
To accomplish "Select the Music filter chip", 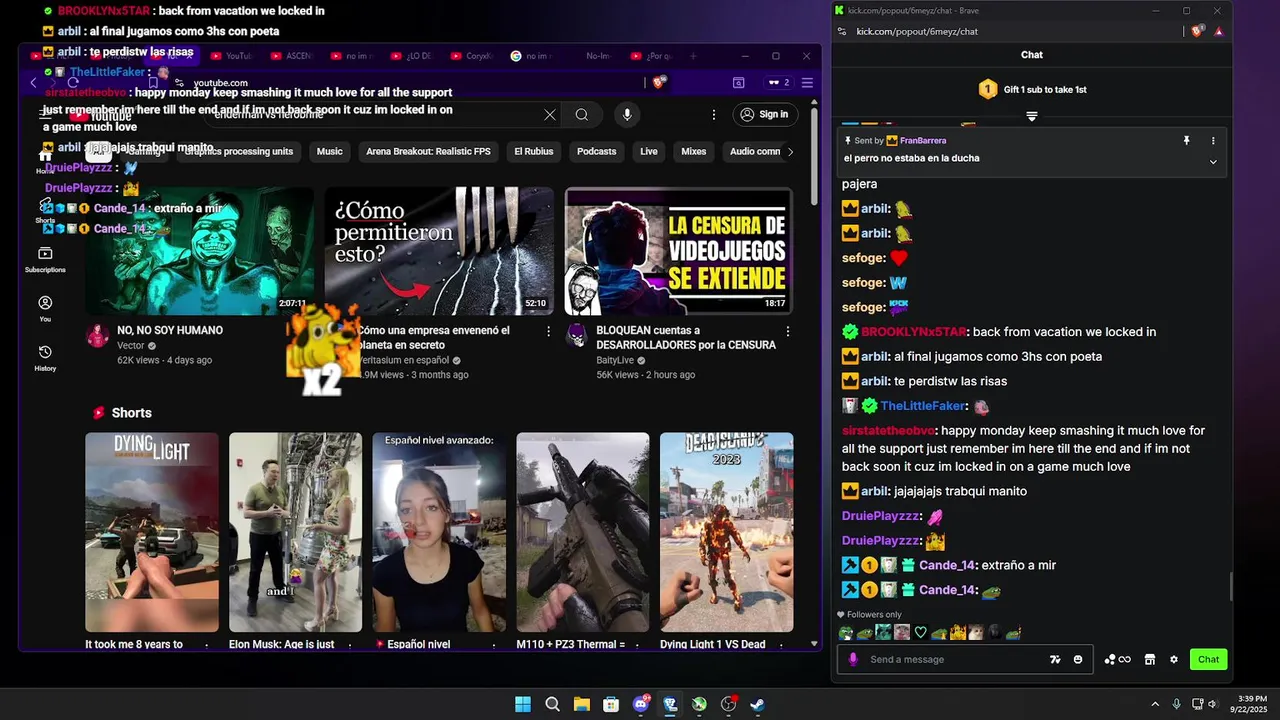I will click(329, 152).
